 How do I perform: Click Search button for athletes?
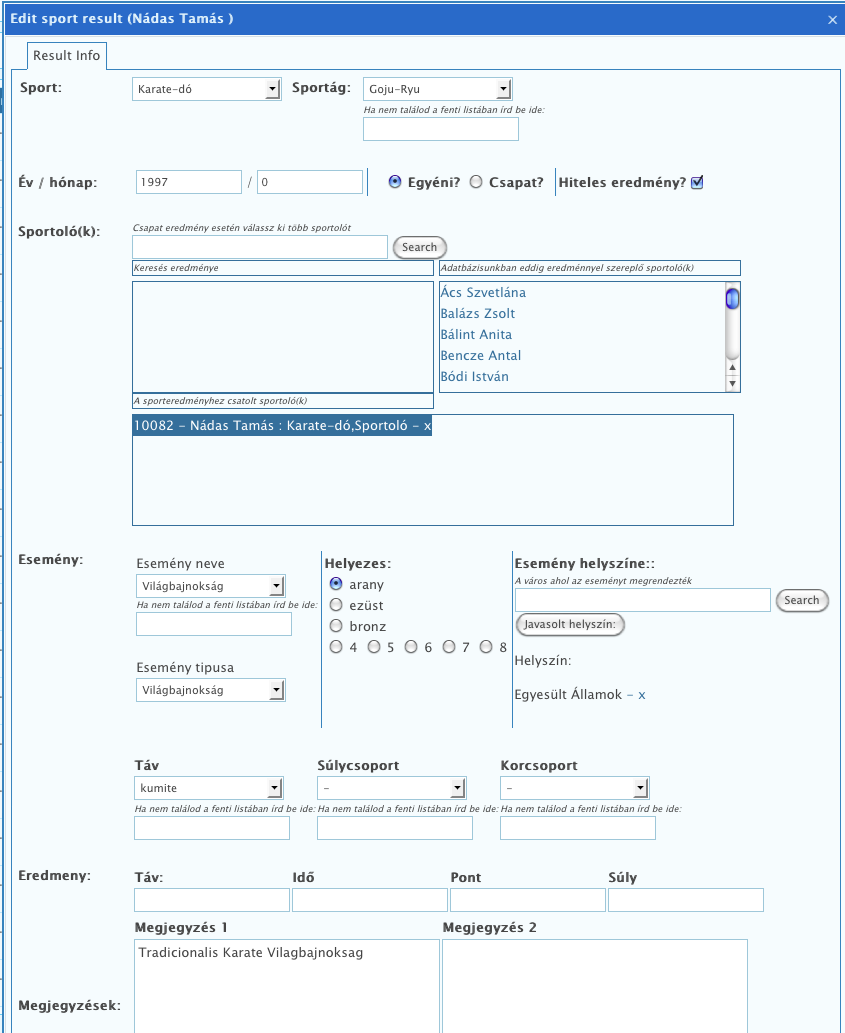(x=420, y=247)
